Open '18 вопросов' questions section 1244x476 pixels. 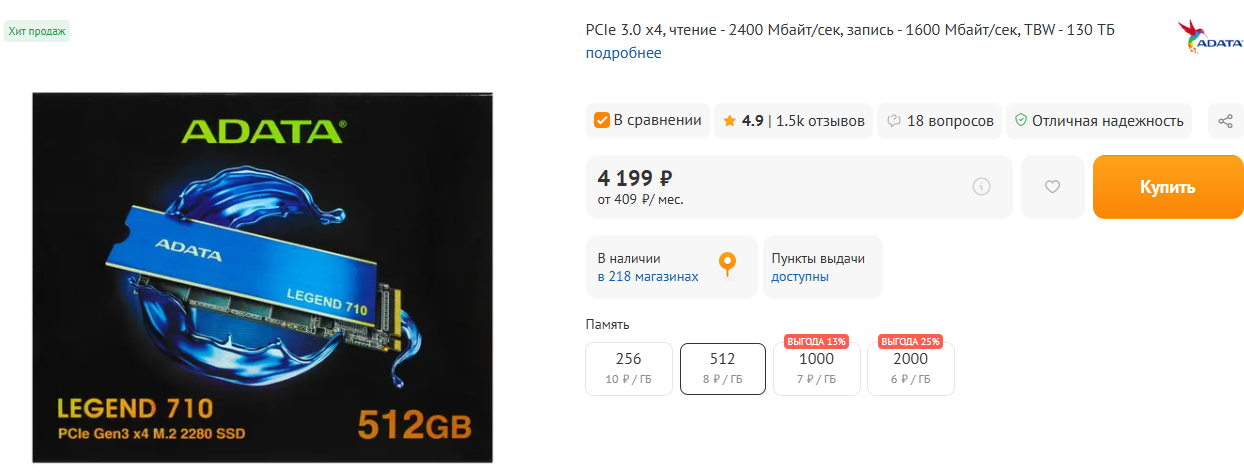pos(950,121)
